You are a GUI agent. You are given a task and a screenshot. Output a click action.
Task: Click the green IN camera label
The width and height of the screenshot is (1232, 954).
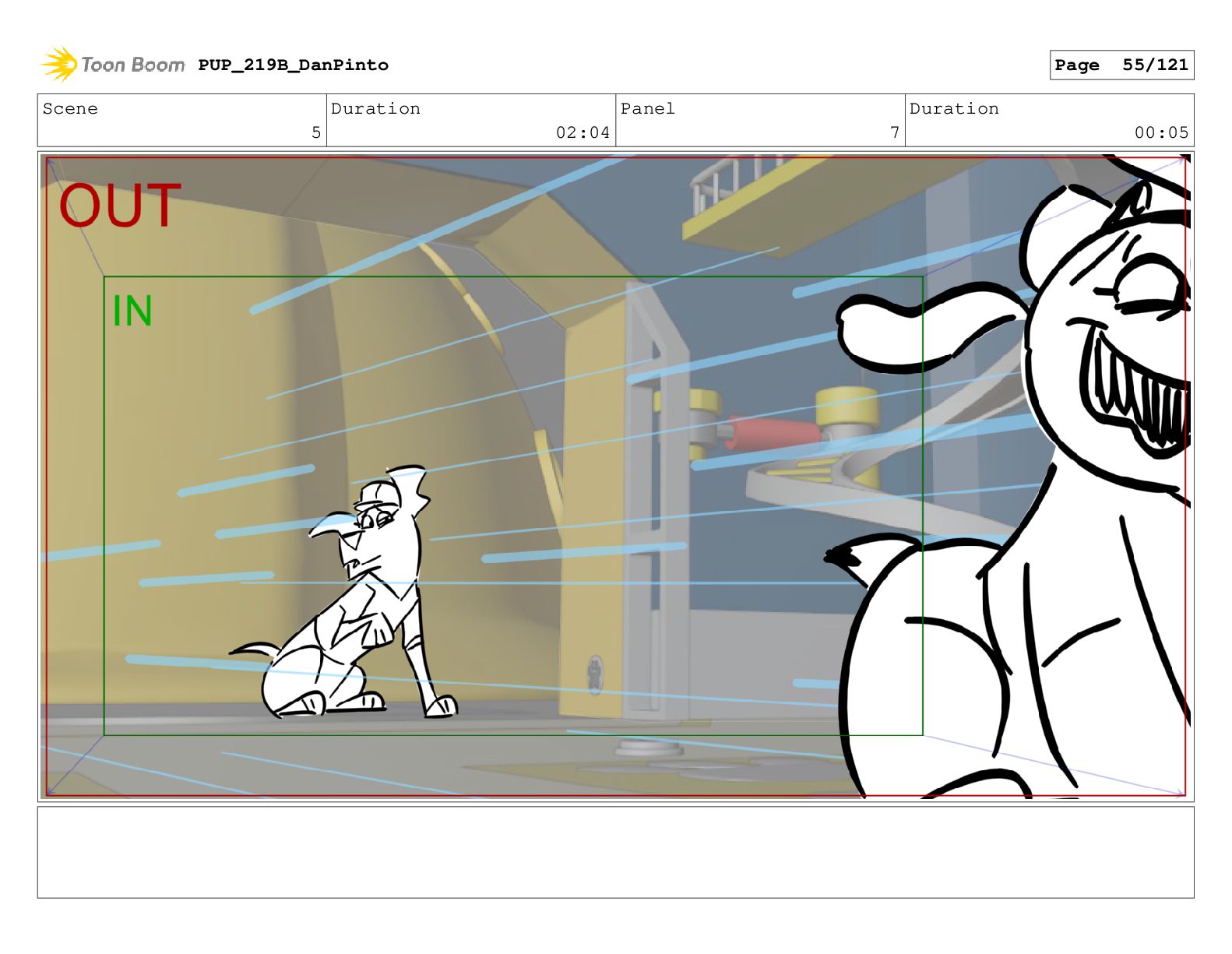(x=132, y=311)
